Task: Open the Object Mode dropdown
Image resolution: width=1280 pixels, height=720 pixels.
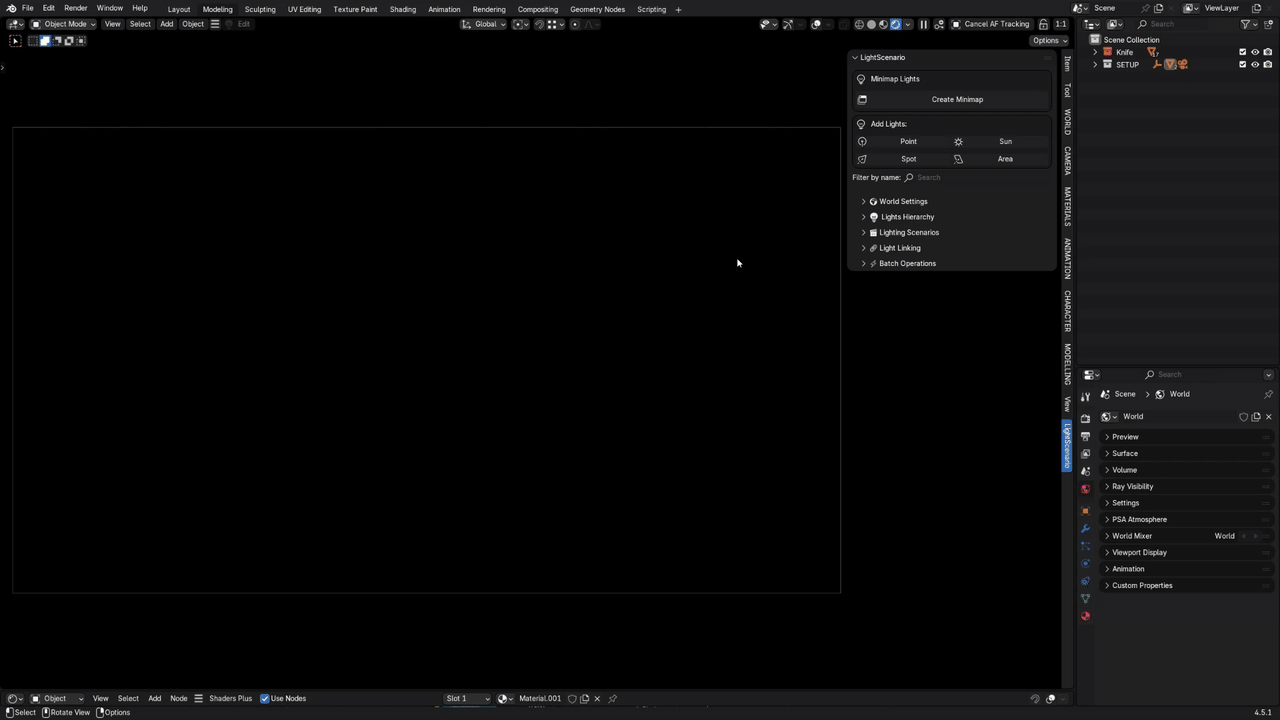Action: [63, 24]
